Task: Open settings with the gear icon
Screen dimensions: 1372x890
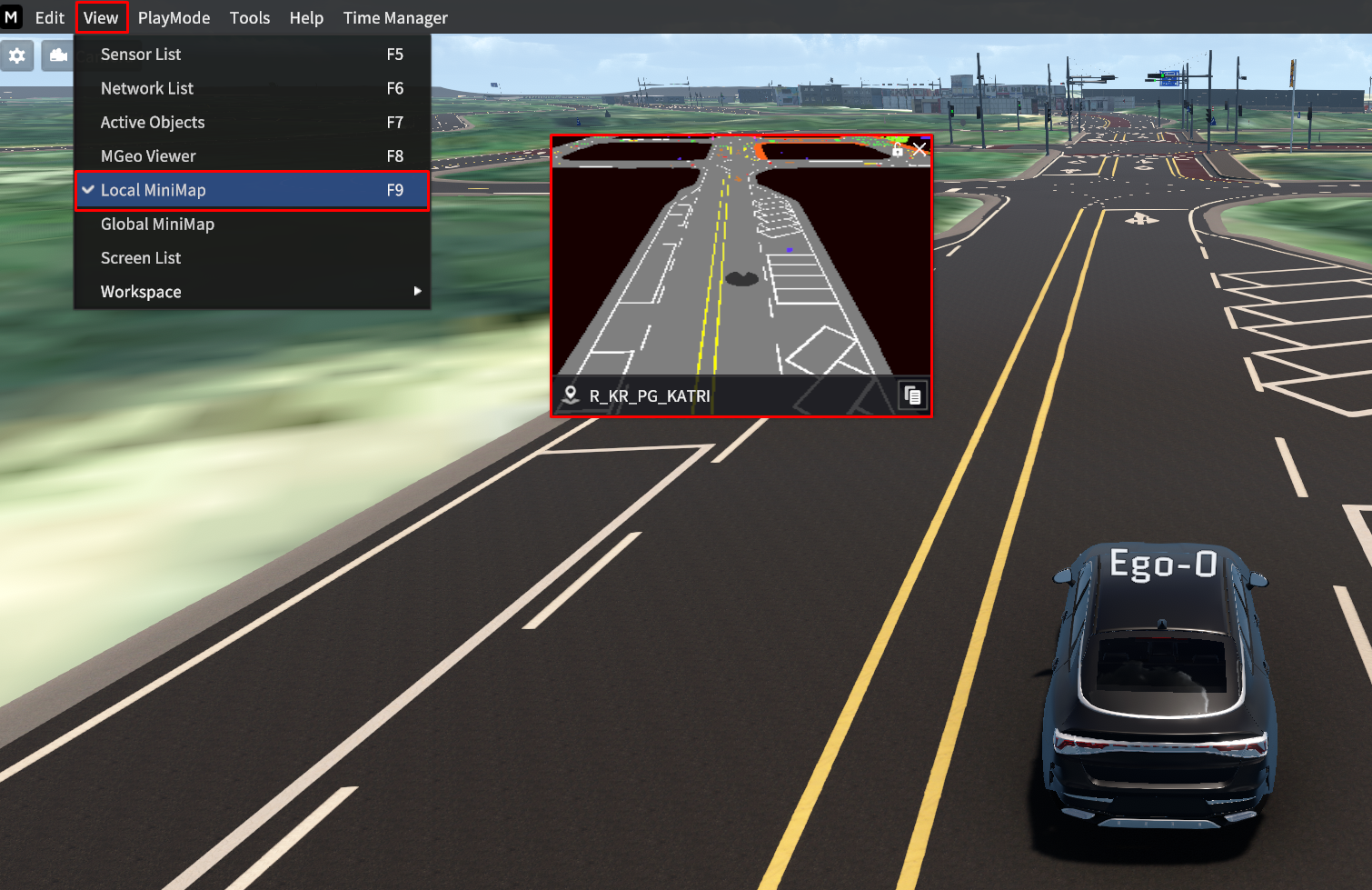Action: click(x=17, y=55)
